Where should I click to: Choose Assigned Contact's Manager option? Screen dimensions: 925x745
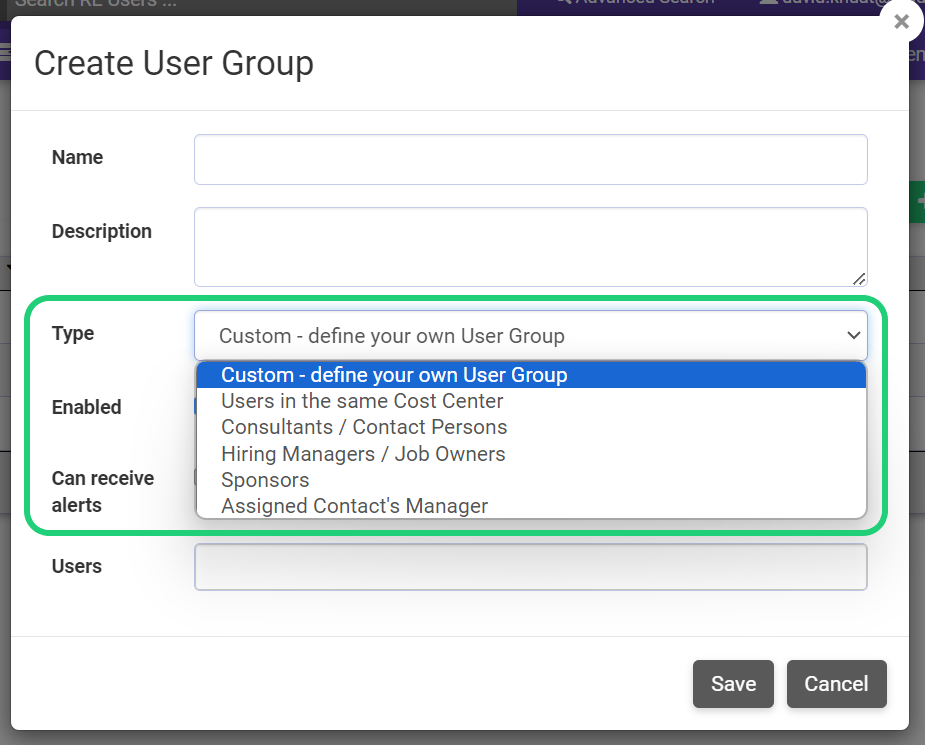531,506
